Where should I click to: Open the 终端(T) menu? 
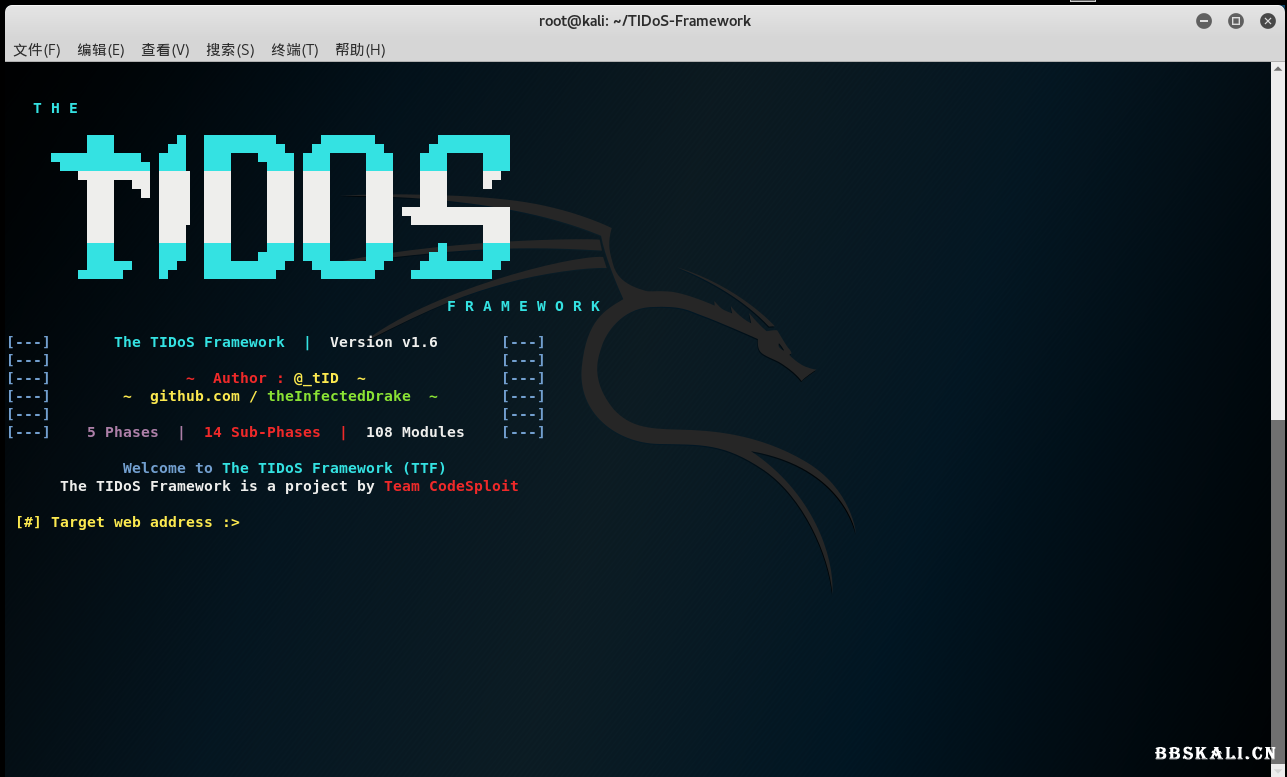[x=294, y=49]
